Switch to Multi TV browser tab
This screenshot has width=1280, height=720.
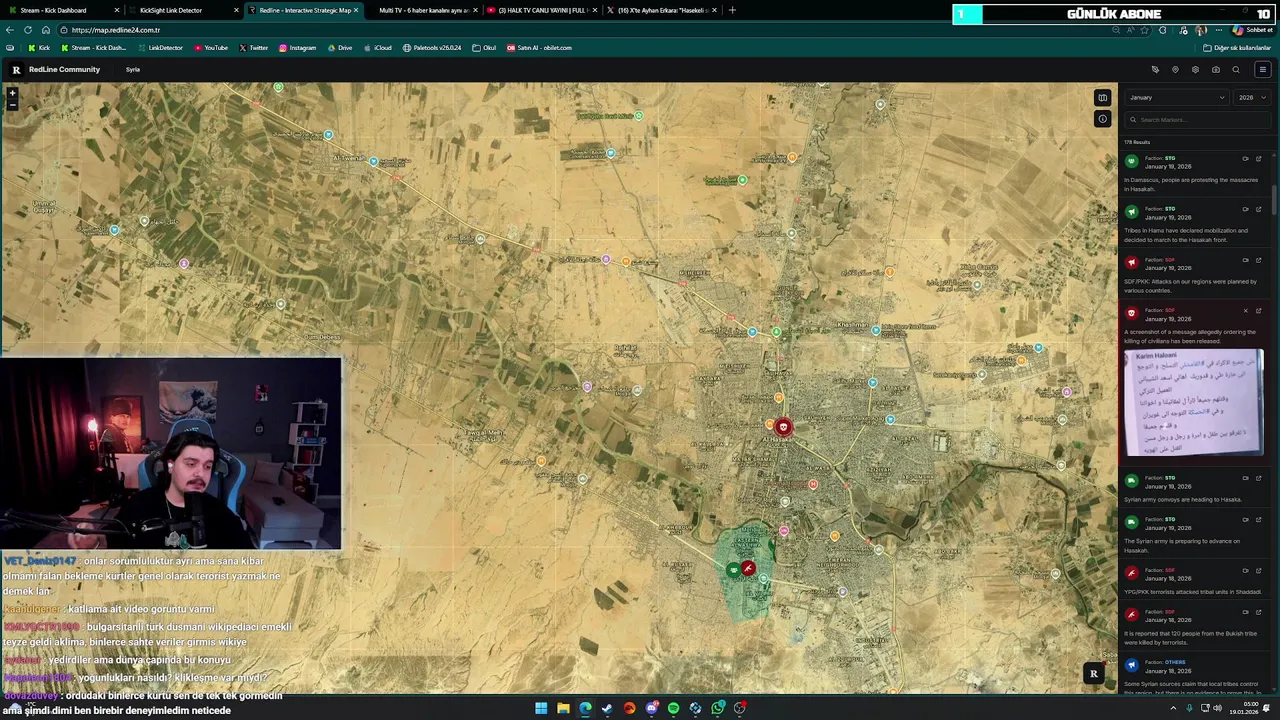pos(421,10)
